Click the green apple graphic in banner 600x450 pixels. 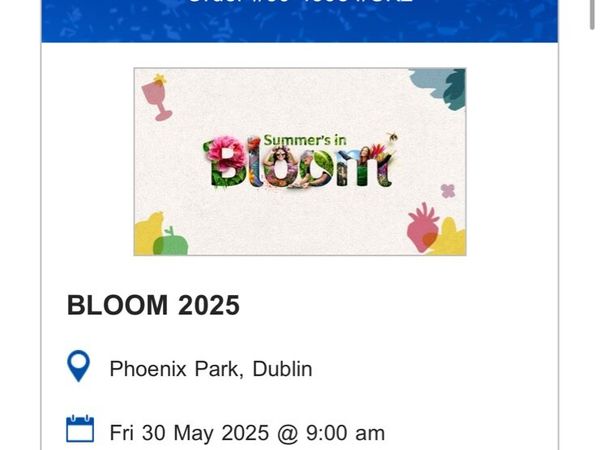[170, 242]
